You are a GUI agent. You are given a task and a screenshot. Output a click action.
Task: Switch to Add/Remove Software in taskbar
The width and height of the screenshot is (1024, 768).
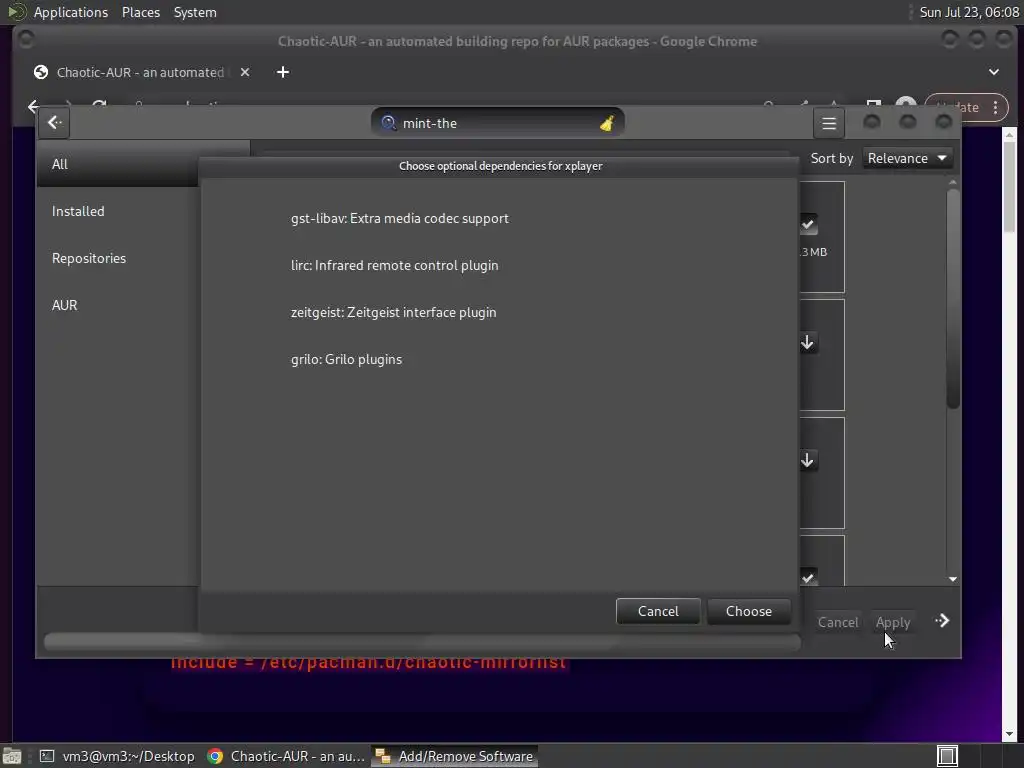[x=455, y=756]
